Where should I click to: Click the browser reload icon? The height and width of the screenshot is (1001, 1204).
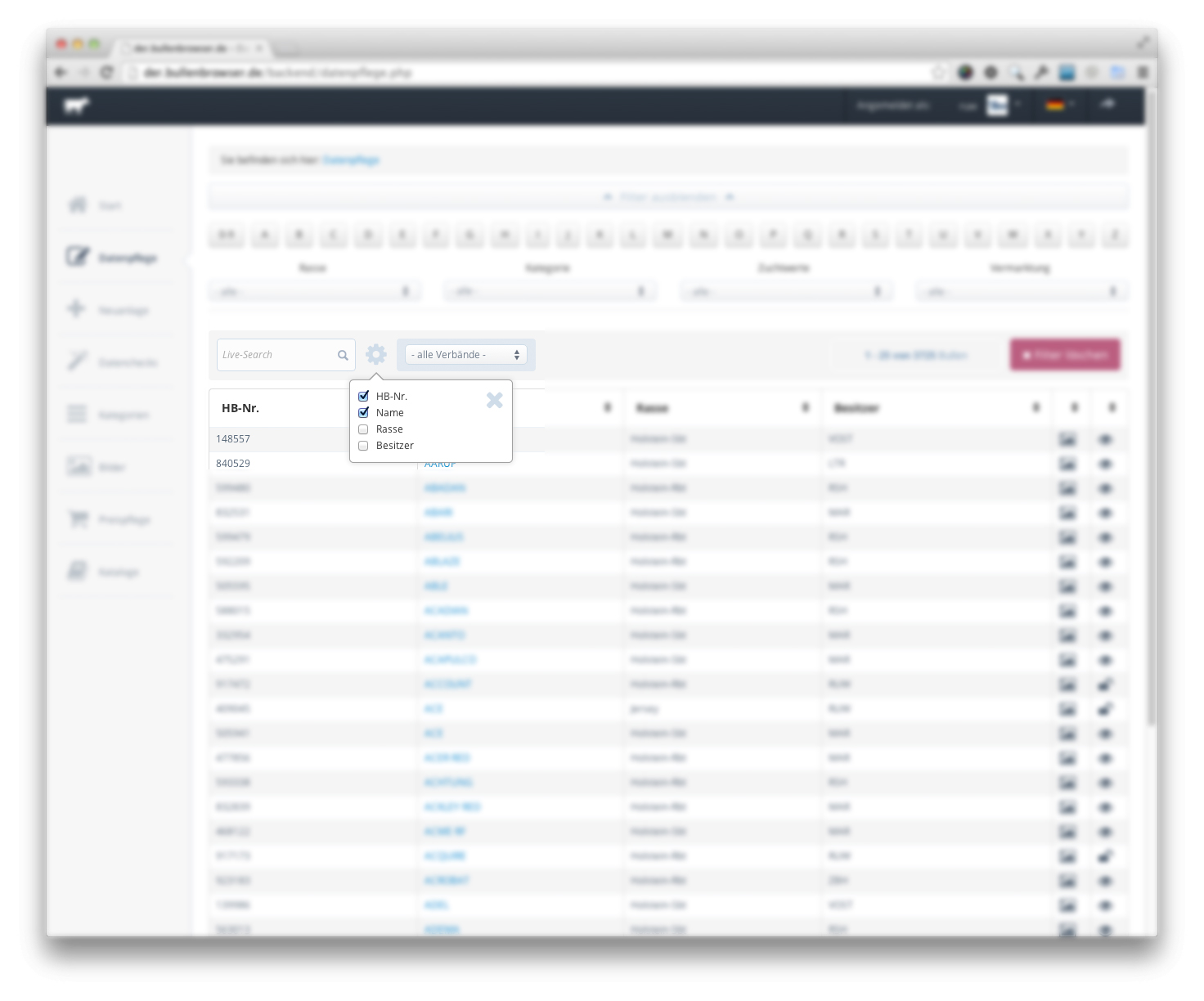[x=106, y=72]
